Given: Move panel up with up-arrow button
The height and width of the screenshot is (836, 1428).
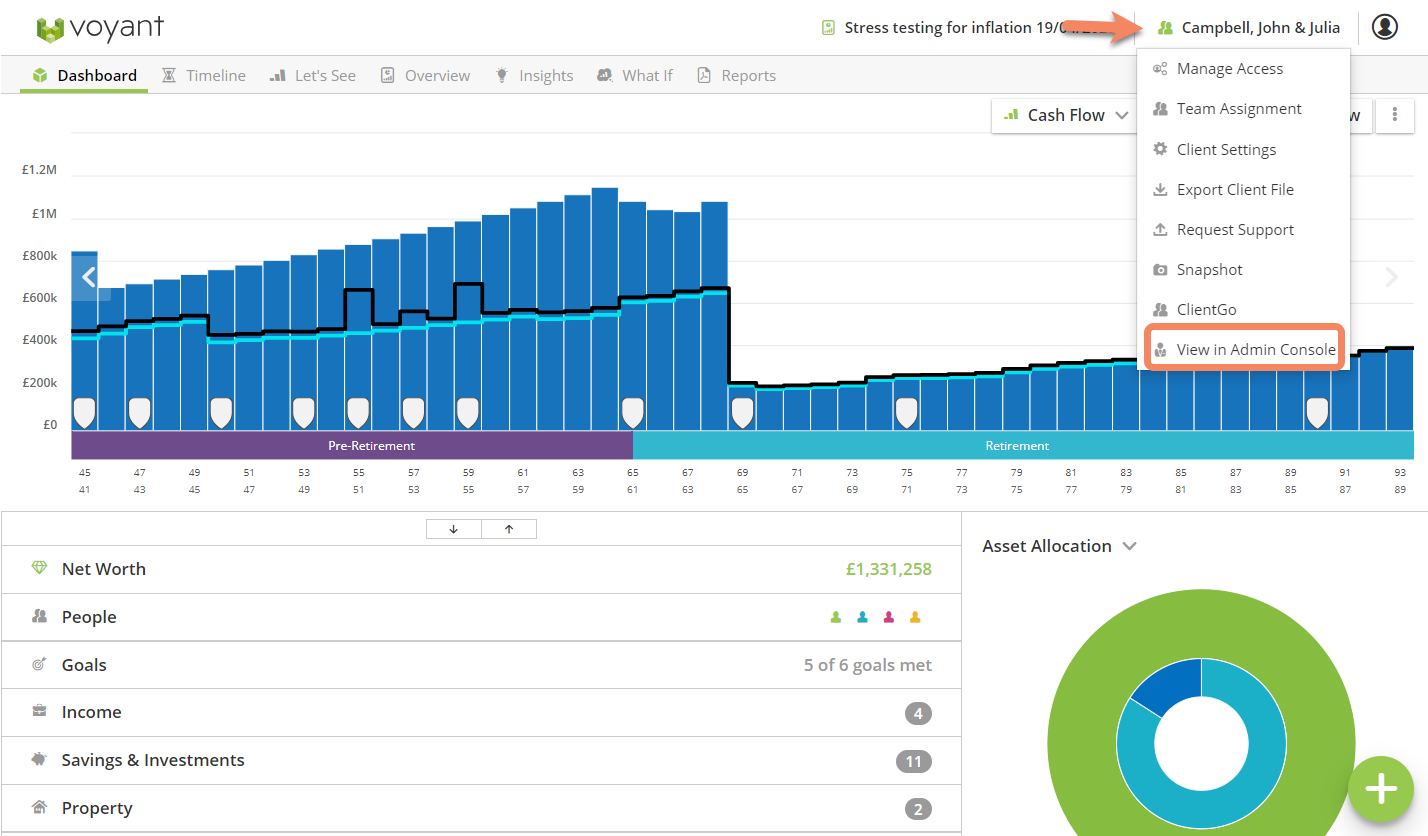Looking at the screenshot, I should [509, 529].
